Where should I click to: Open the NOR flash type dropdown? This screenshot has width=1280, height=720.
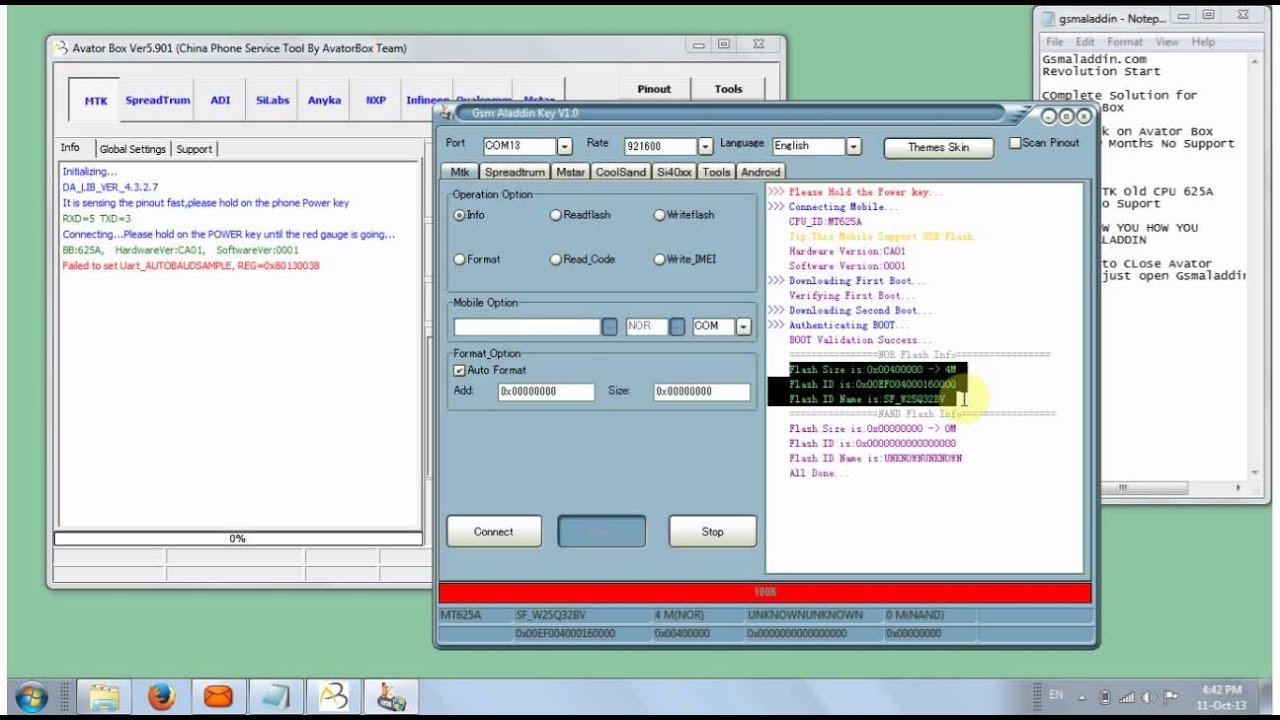pos(677,327)
